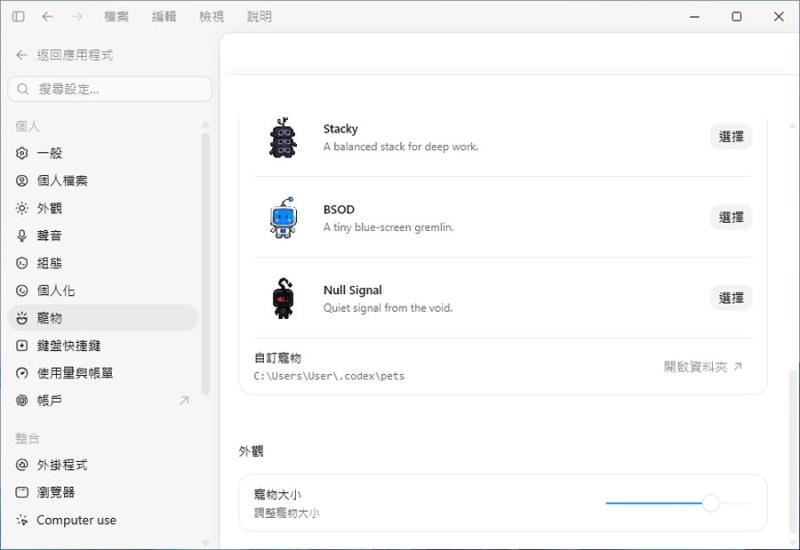Click the Null Signal pet thumbnail
This screenshot has width=800, height=550.
pos(283,298)
